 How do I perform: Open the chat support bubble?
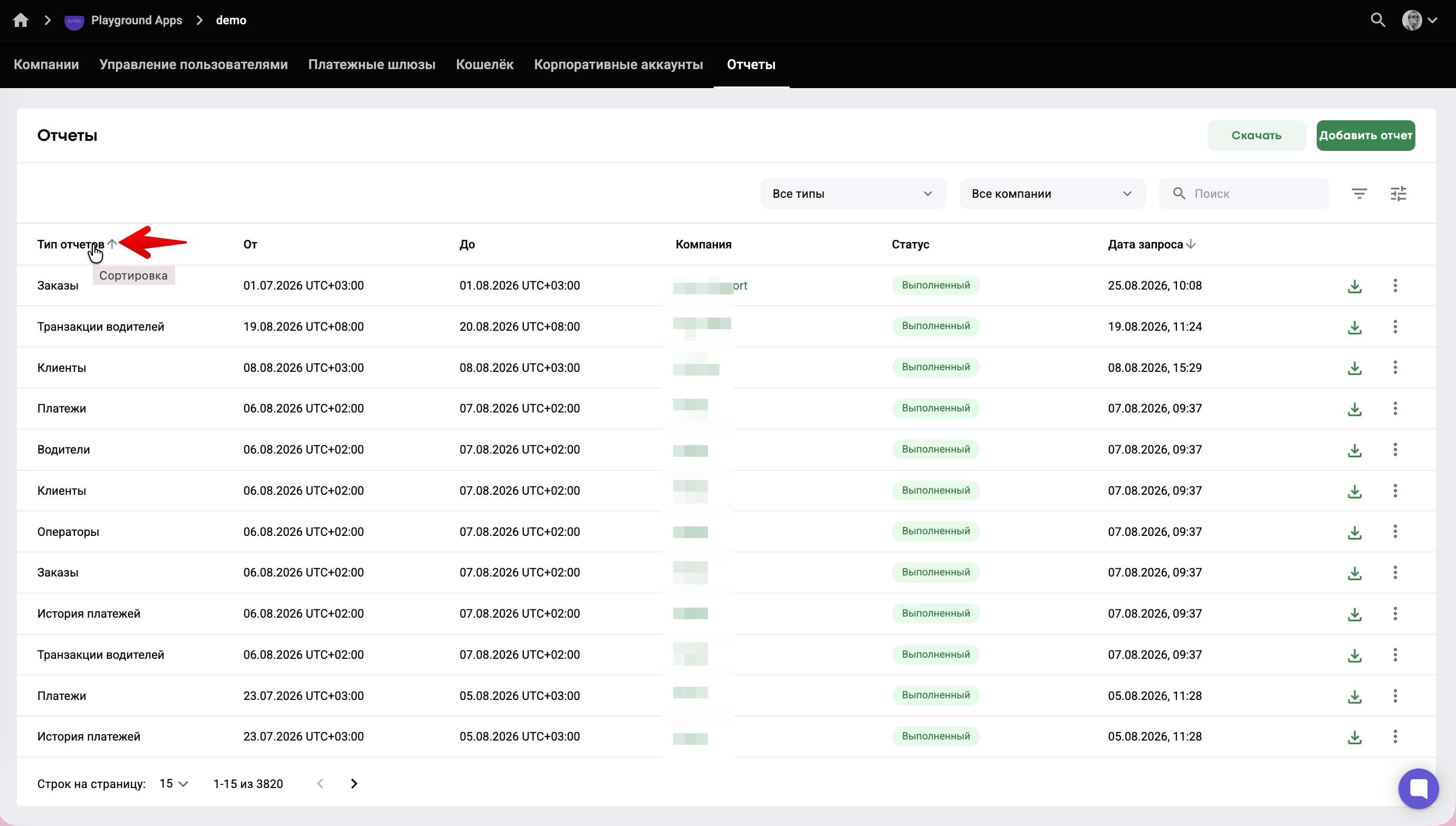1418,789
